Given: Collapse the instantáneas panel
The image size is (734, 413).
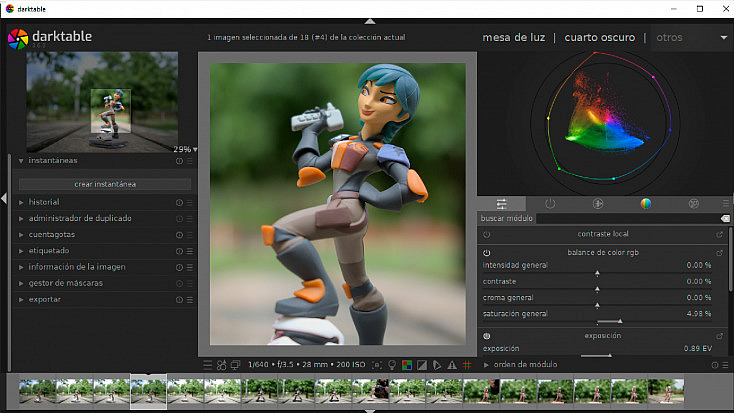Looking at the screenshot, I should (x=21, y=161).
